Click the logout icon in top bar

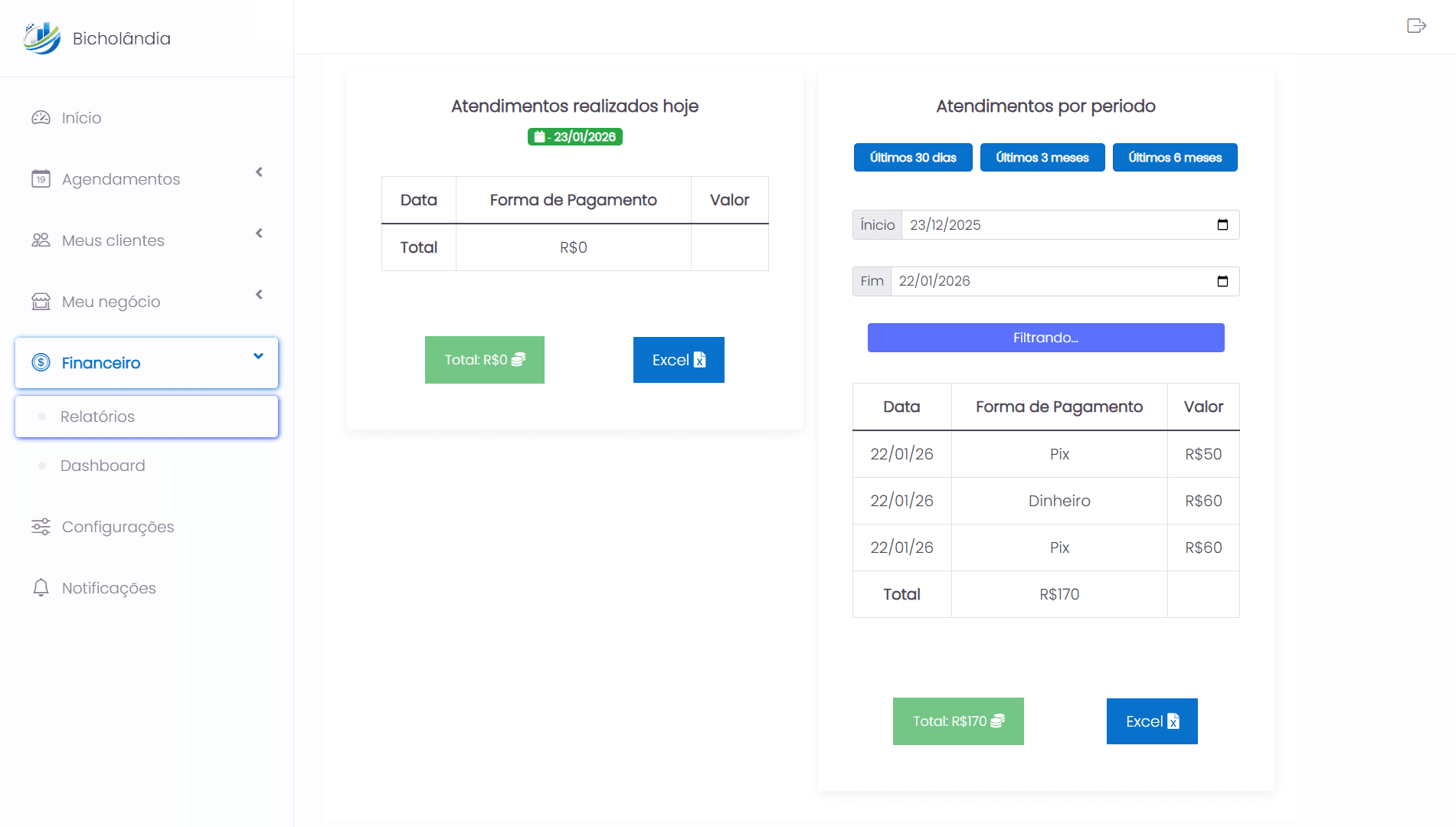[1416, 26]
